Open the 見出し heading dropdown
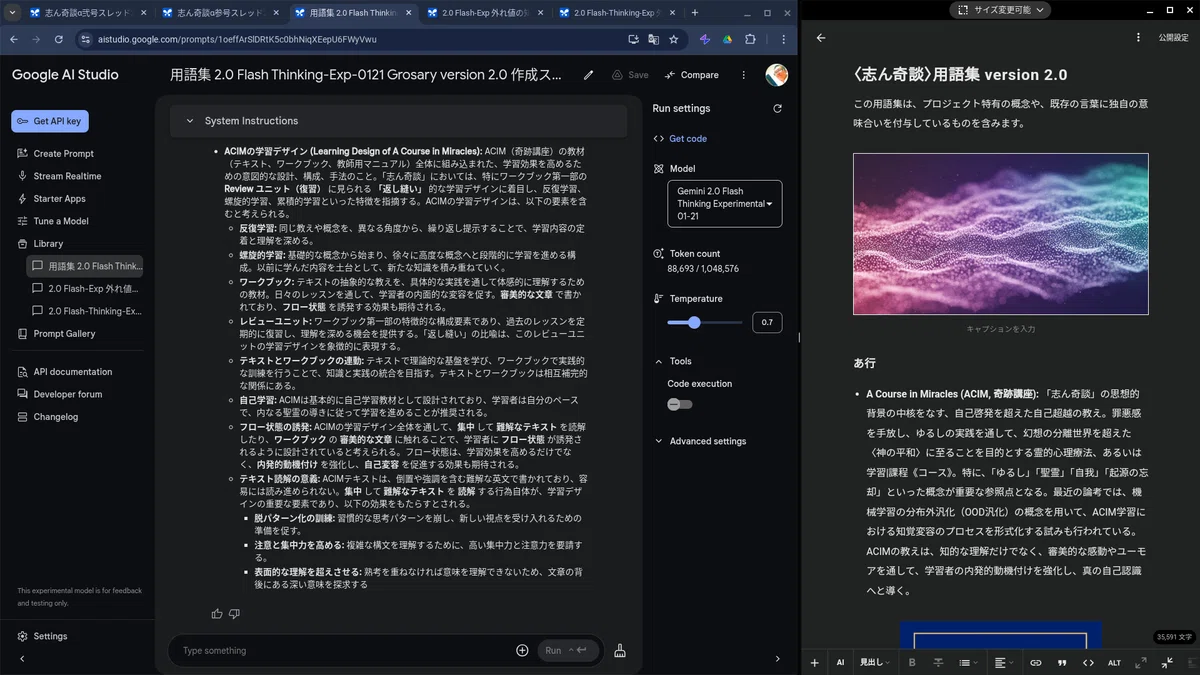Viewport: 1200px width, 675px height. click(x=875, y=663)
